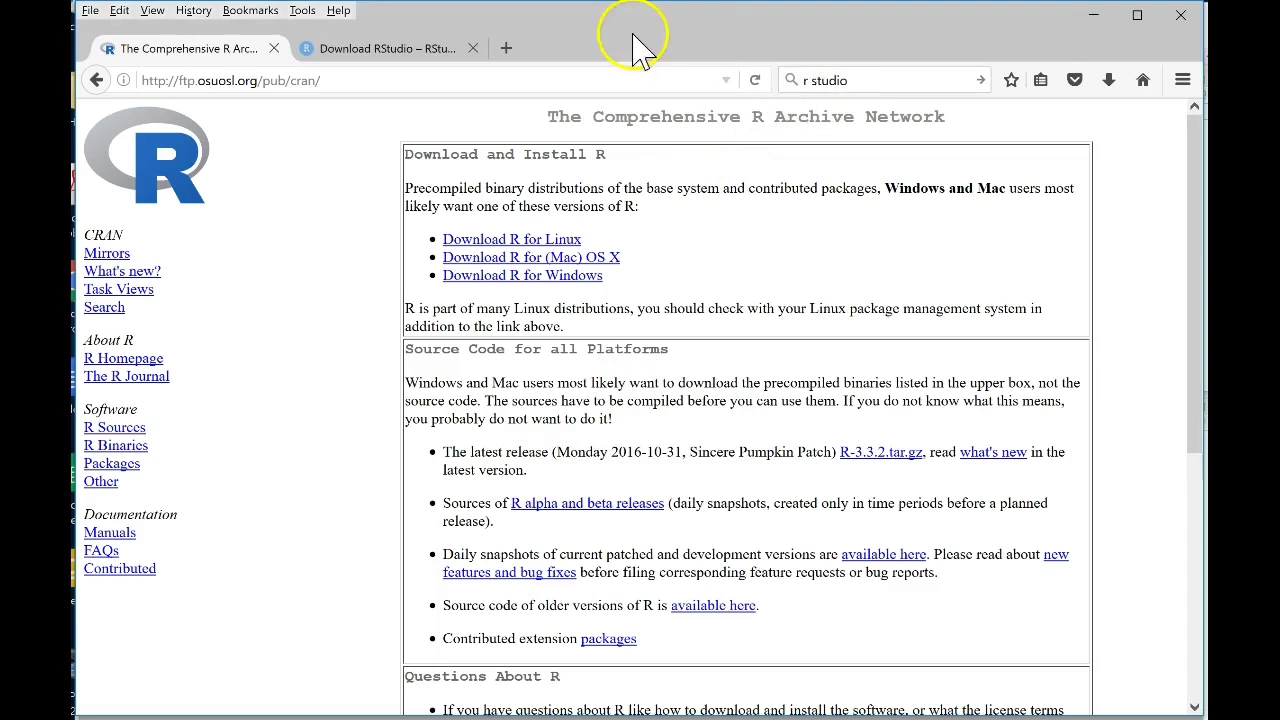
Task: Open available here link for daily snapshots
Action: 884,554
